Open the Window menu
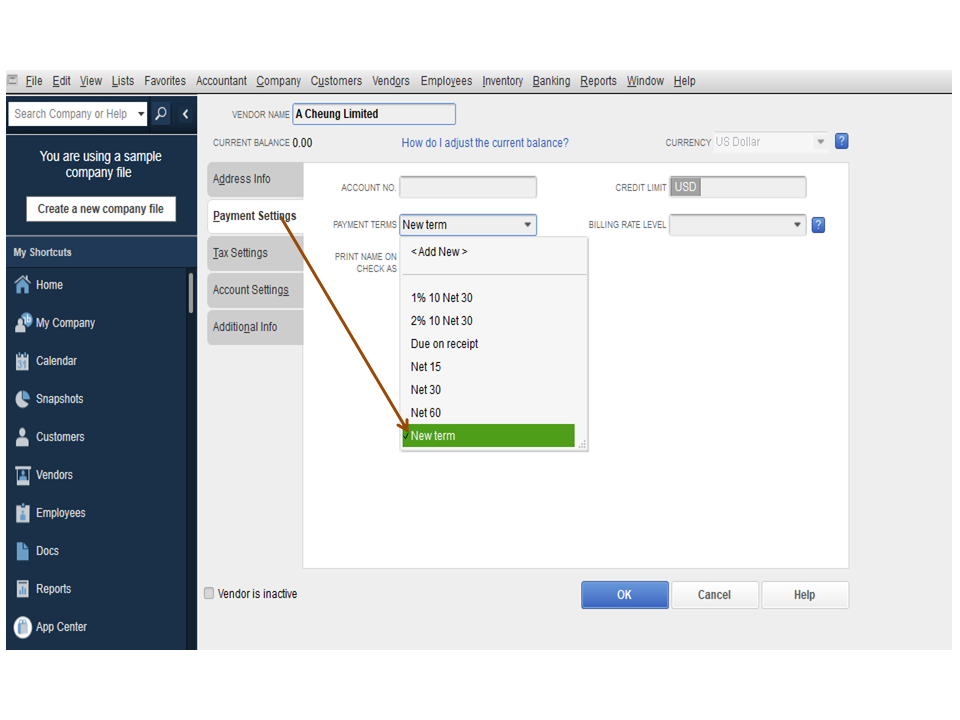 point(645,81)
